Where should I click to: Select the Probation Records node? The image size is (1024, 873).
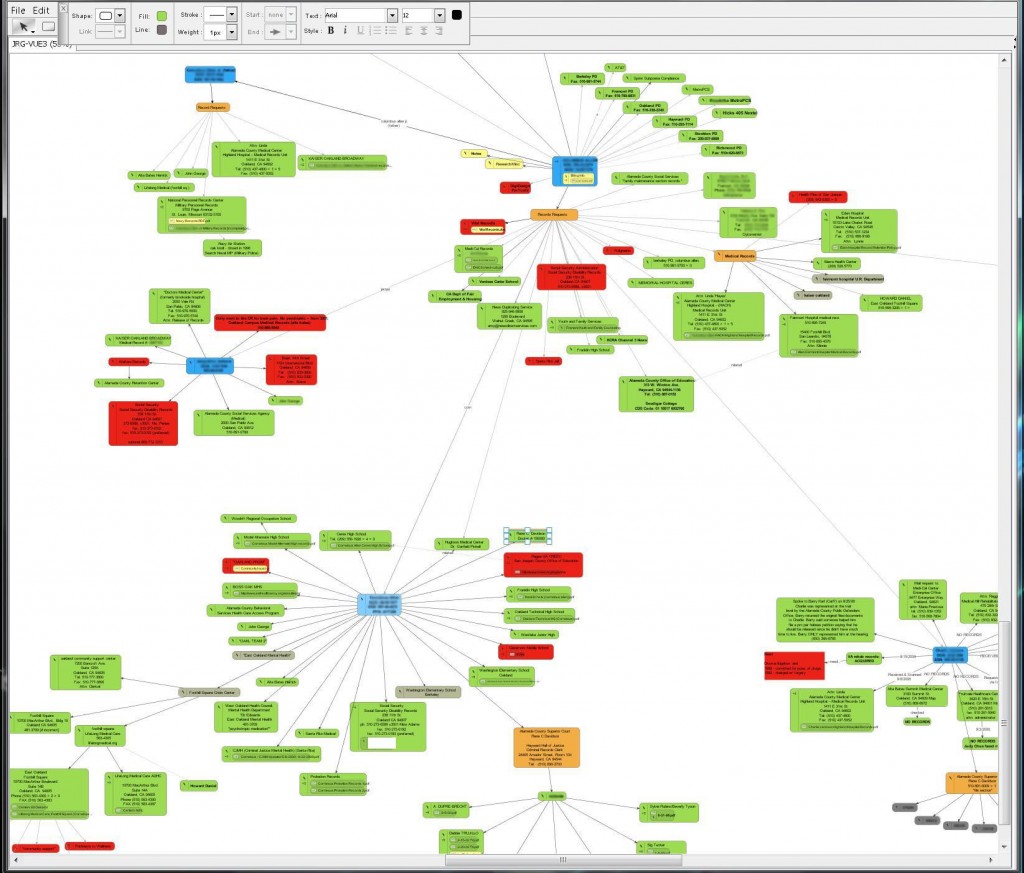click(x=334, y=784)
